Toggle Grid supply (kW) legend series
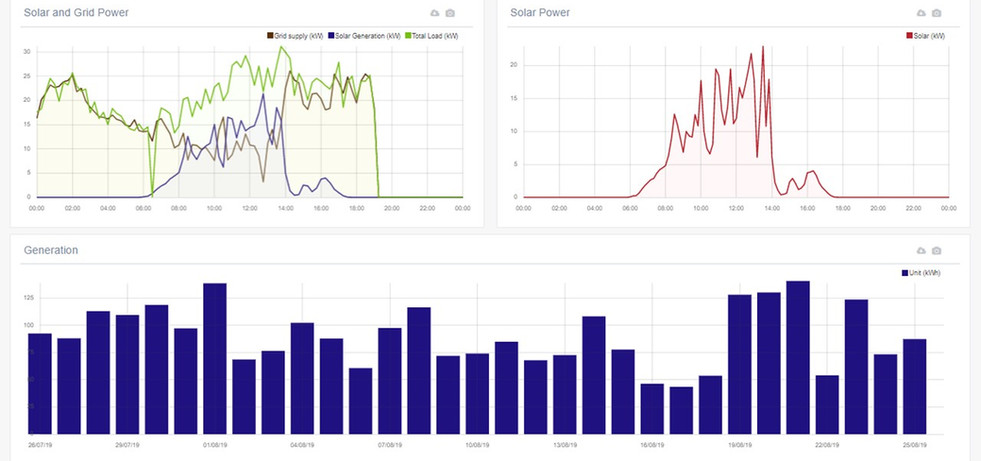This screenshot has height=461, width=981. [296, 36]
